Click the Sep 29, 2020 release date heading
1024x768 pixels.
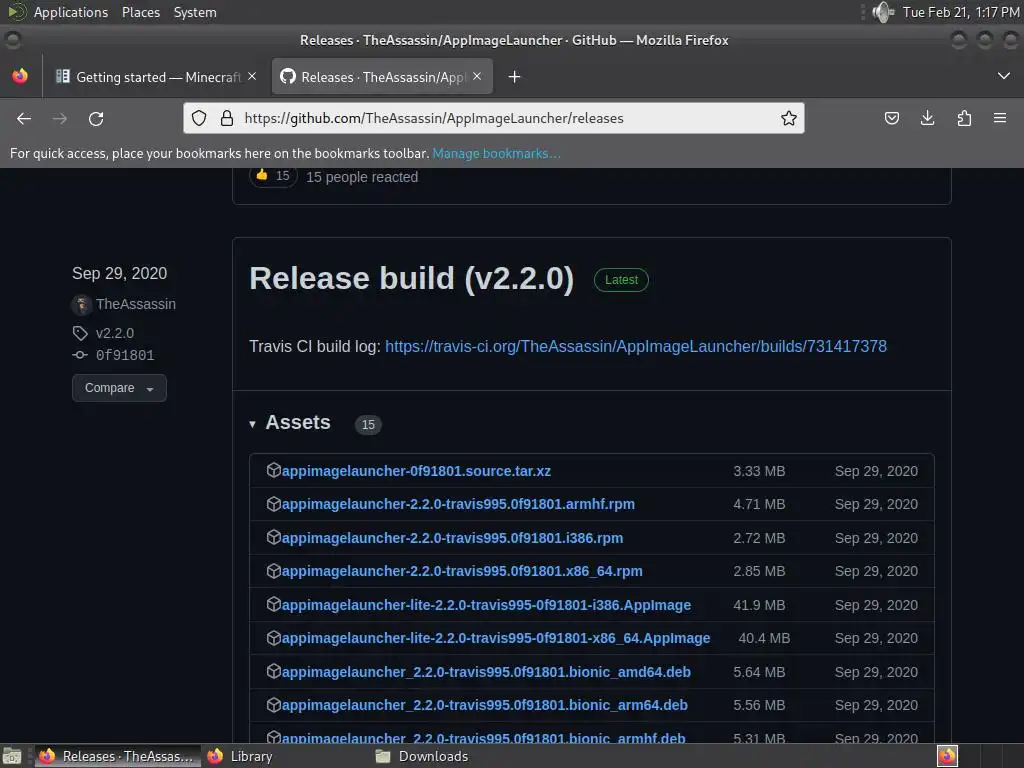coord(120,274)
